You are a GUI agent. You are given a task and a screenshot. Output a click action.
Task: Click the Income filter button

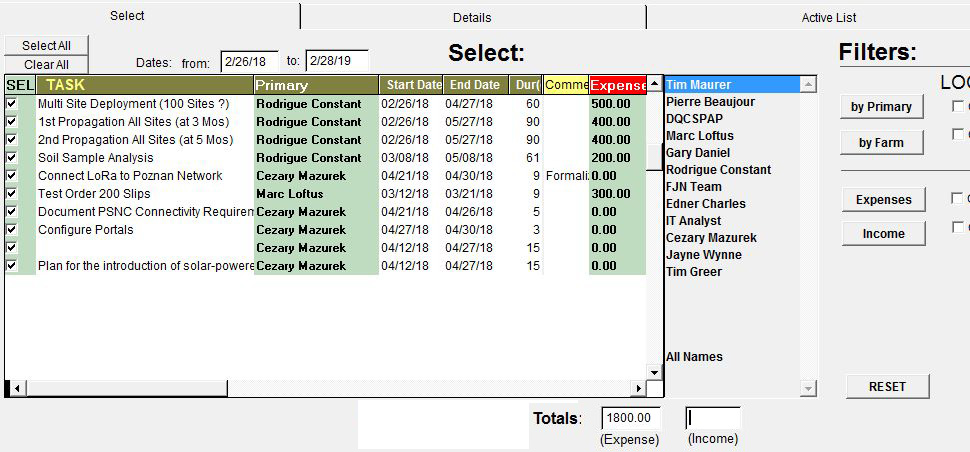882,234
